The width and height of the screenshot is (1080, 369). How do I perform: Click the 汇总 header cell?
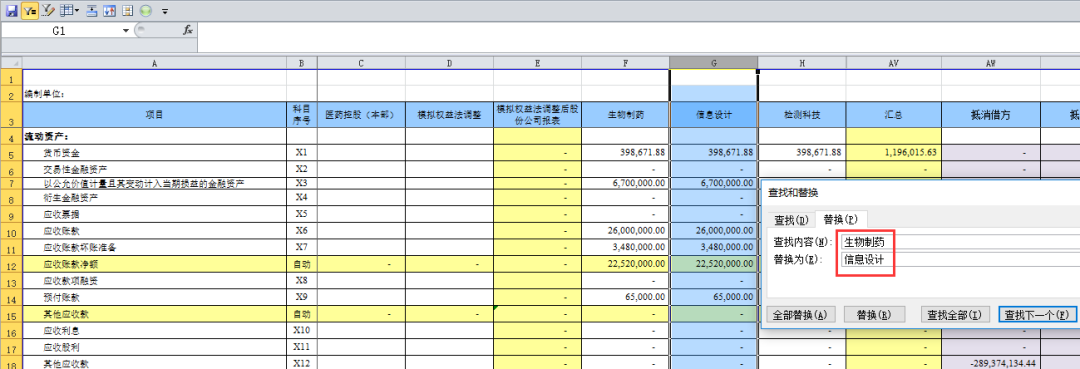coord(893,115)
